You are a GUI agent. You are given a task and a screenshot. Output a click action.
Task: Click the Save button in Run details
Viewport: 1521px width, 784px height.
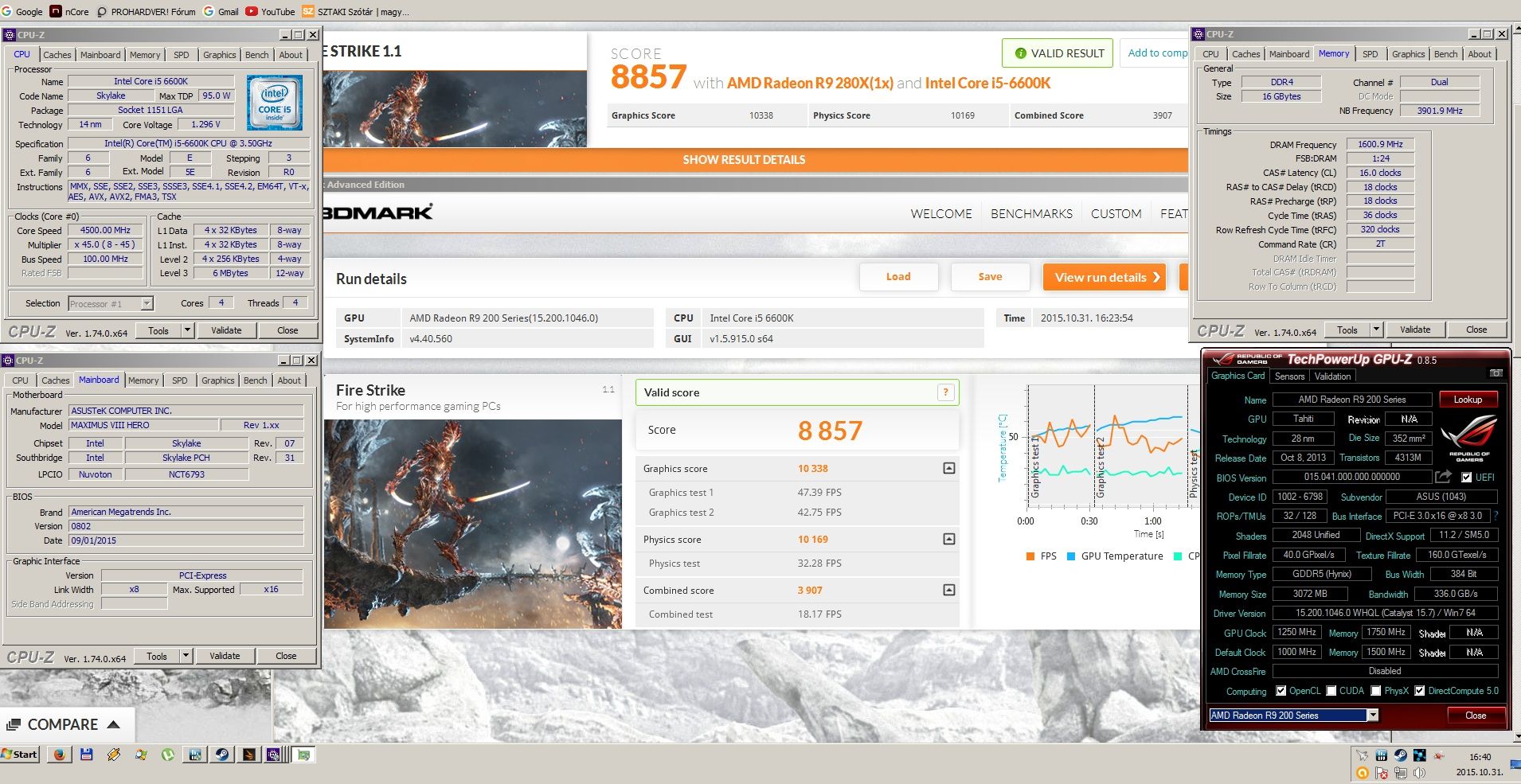(x=990, y=277)
